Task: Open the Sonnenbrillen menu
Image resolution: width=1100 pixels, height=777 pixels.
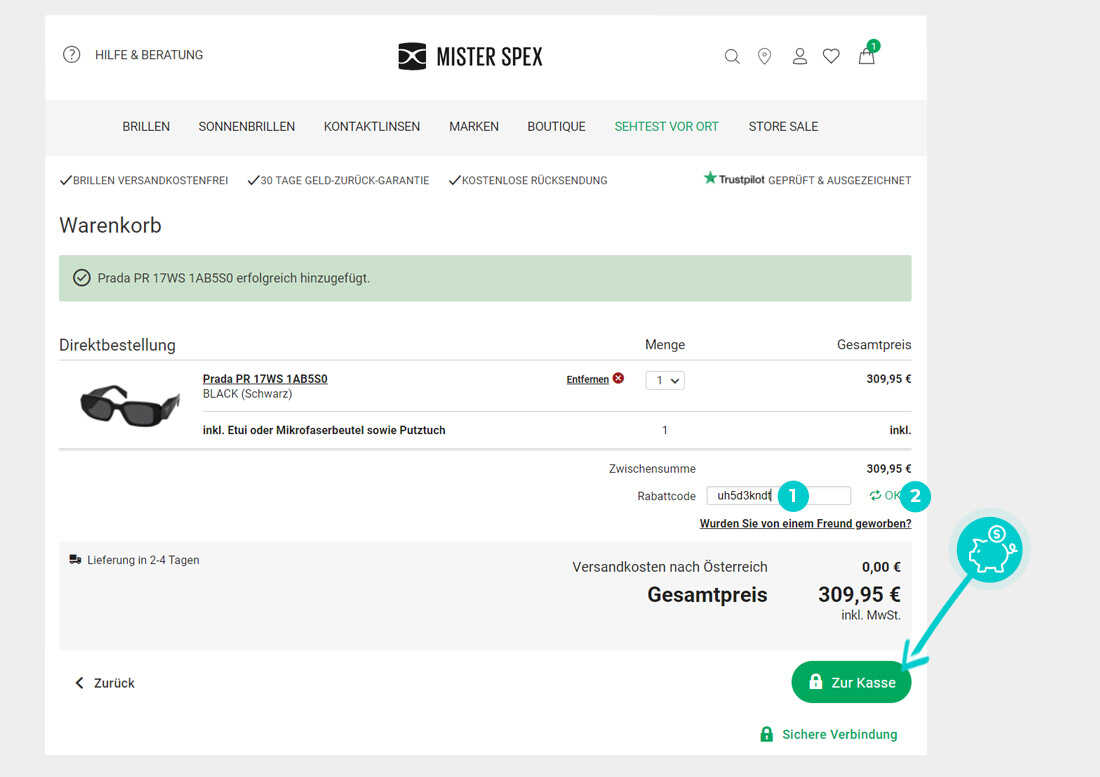Action: click(247, 127)
